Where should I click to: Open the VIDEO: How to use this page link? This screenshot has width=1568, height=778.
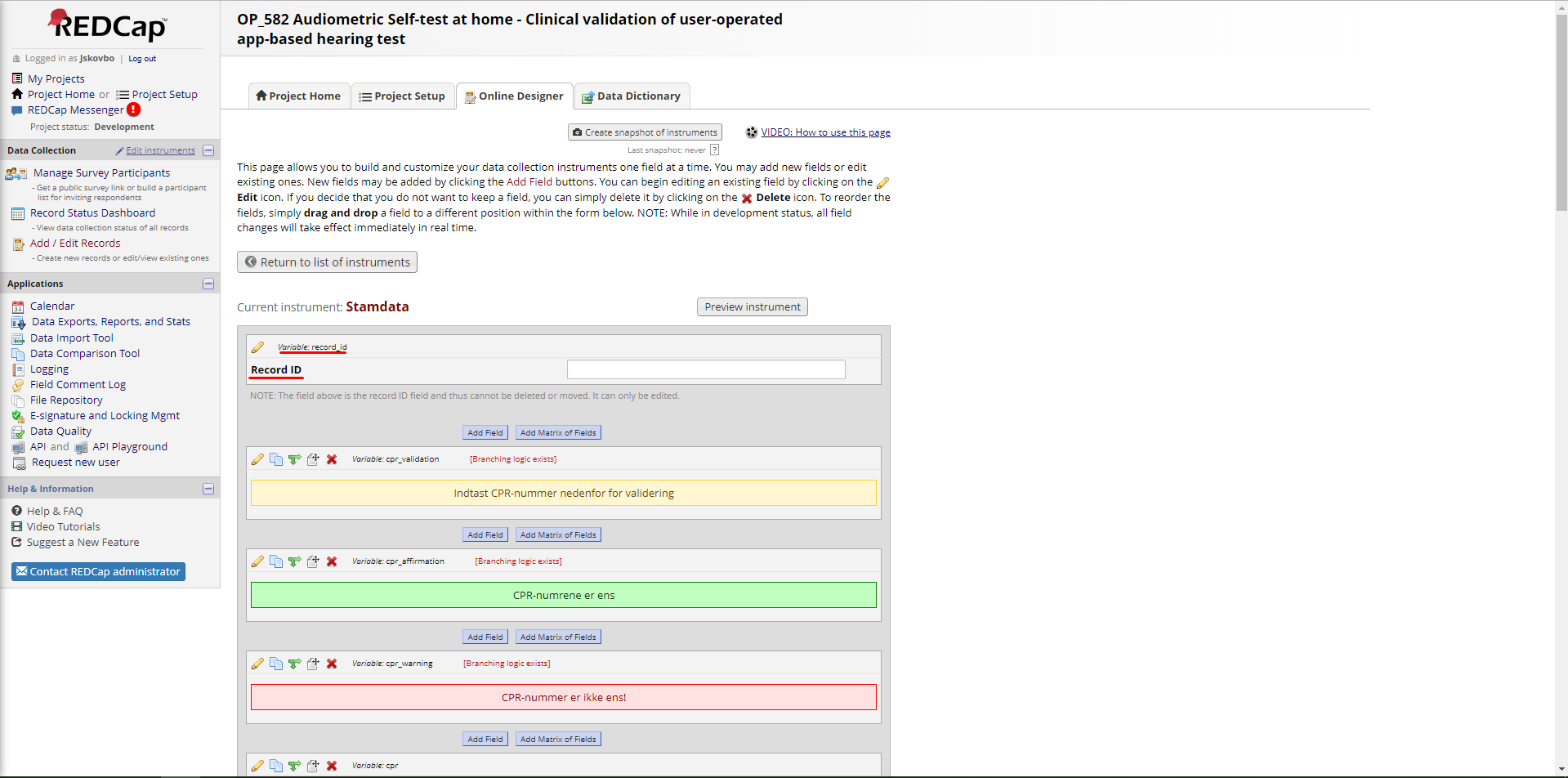pyautogui.click(x=825, y=132)
